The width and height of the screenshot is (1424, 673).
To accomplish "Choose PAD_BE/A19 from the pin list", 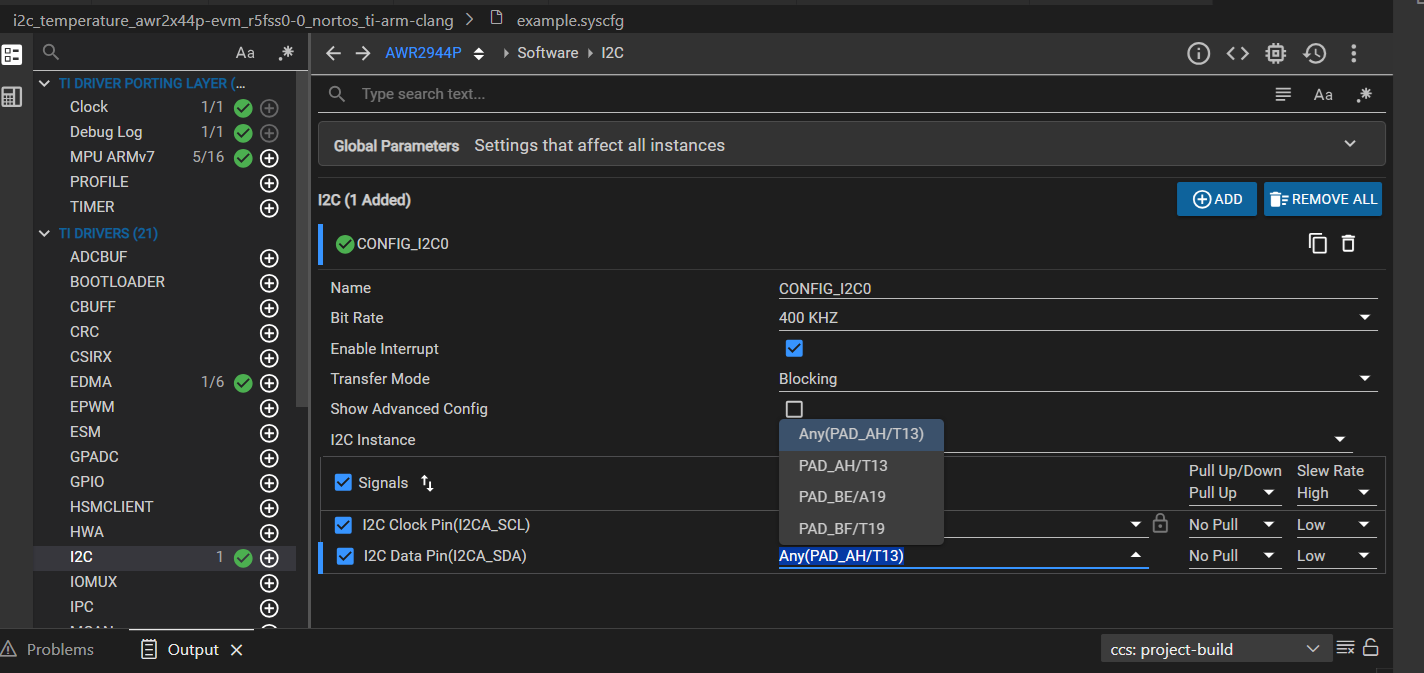I will tap(842, 497).
